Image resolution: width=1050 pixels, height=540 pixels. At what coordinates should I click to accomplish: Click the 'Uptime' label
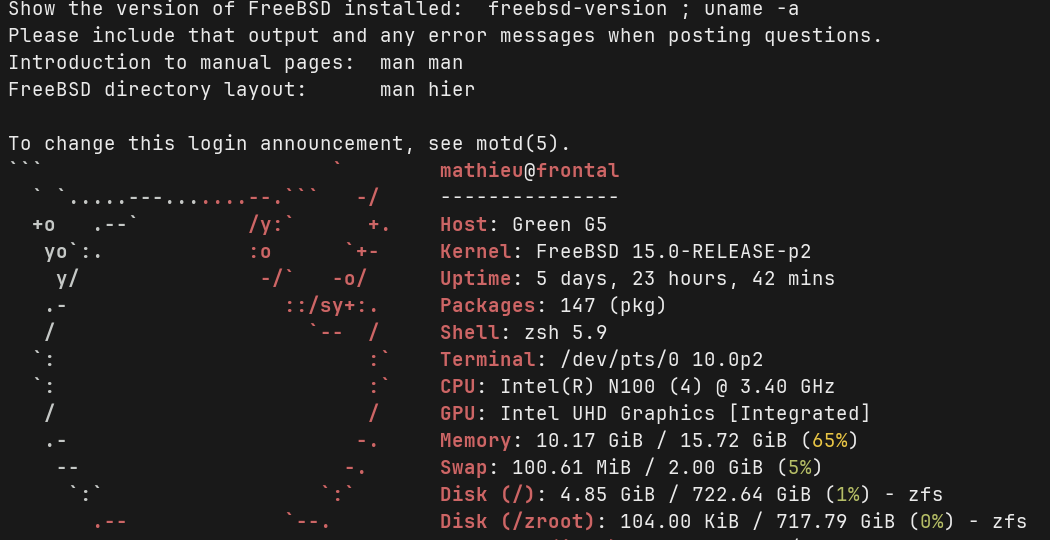pos(475,279)
